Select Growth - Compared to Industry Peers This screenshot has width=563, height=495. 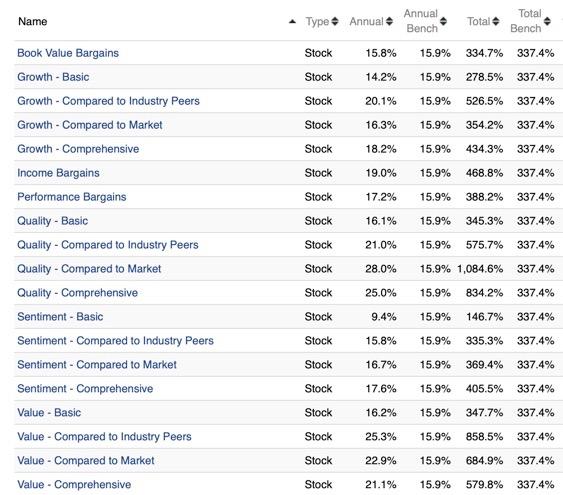(x=108, y=101)
